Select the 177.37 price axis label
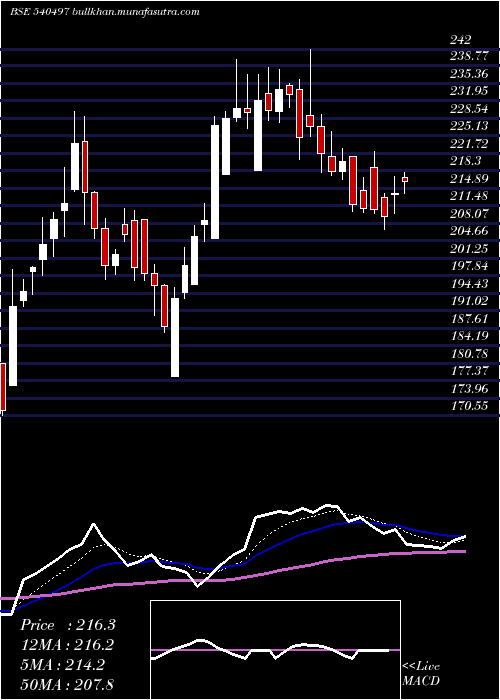 click(x=469, y=371)
